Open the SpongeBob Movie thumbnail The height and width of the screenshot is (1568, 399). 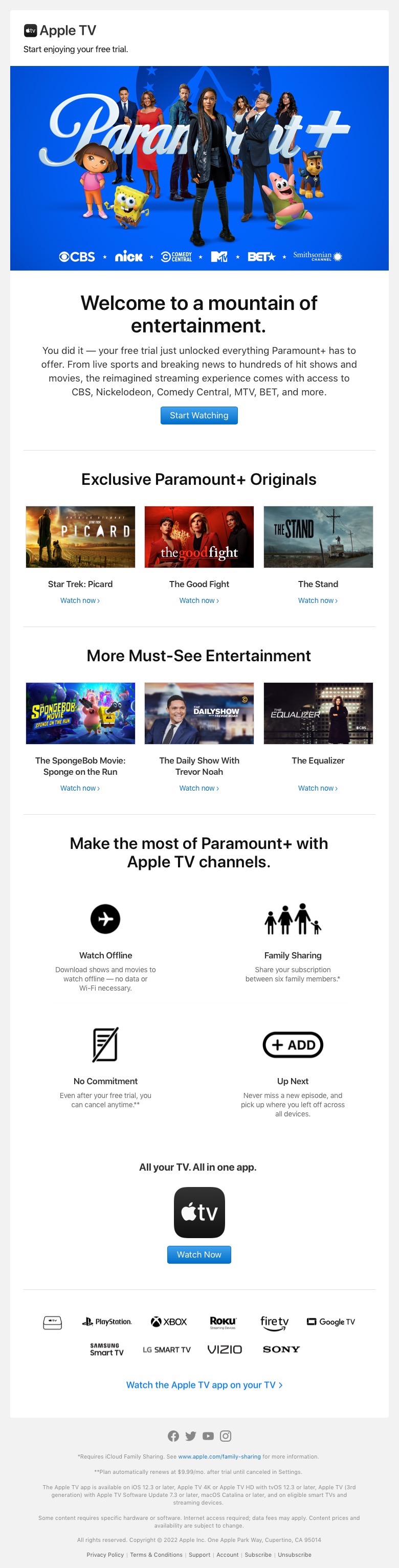[x=80, y=713]
